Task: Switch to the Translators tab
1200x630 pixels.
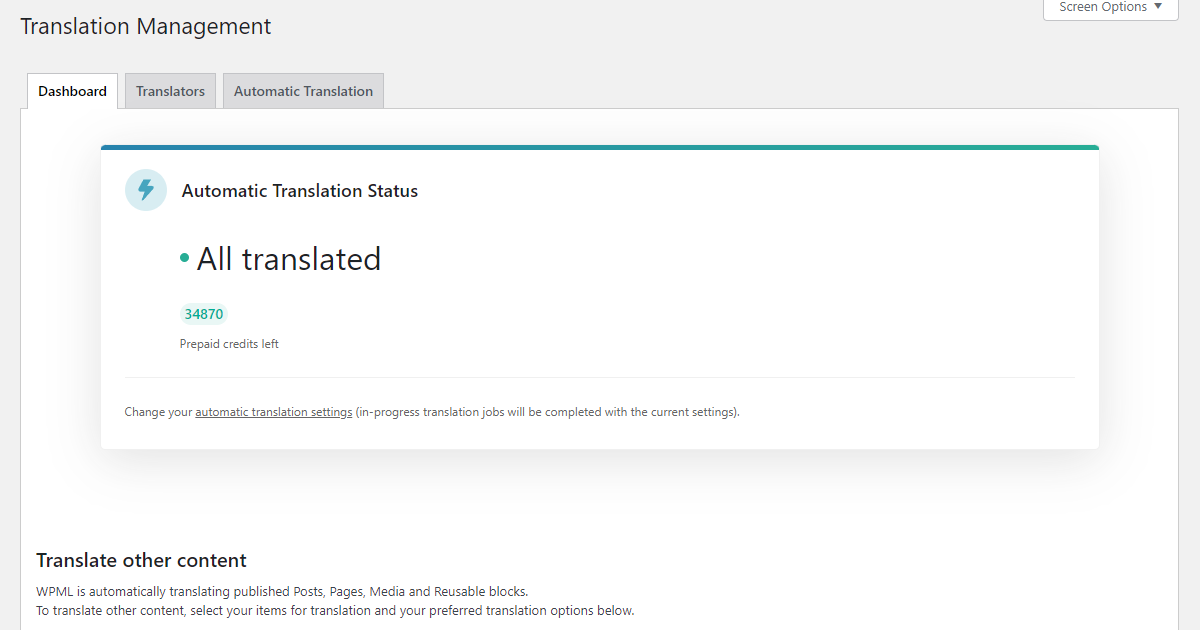Action: click(170, 90)
